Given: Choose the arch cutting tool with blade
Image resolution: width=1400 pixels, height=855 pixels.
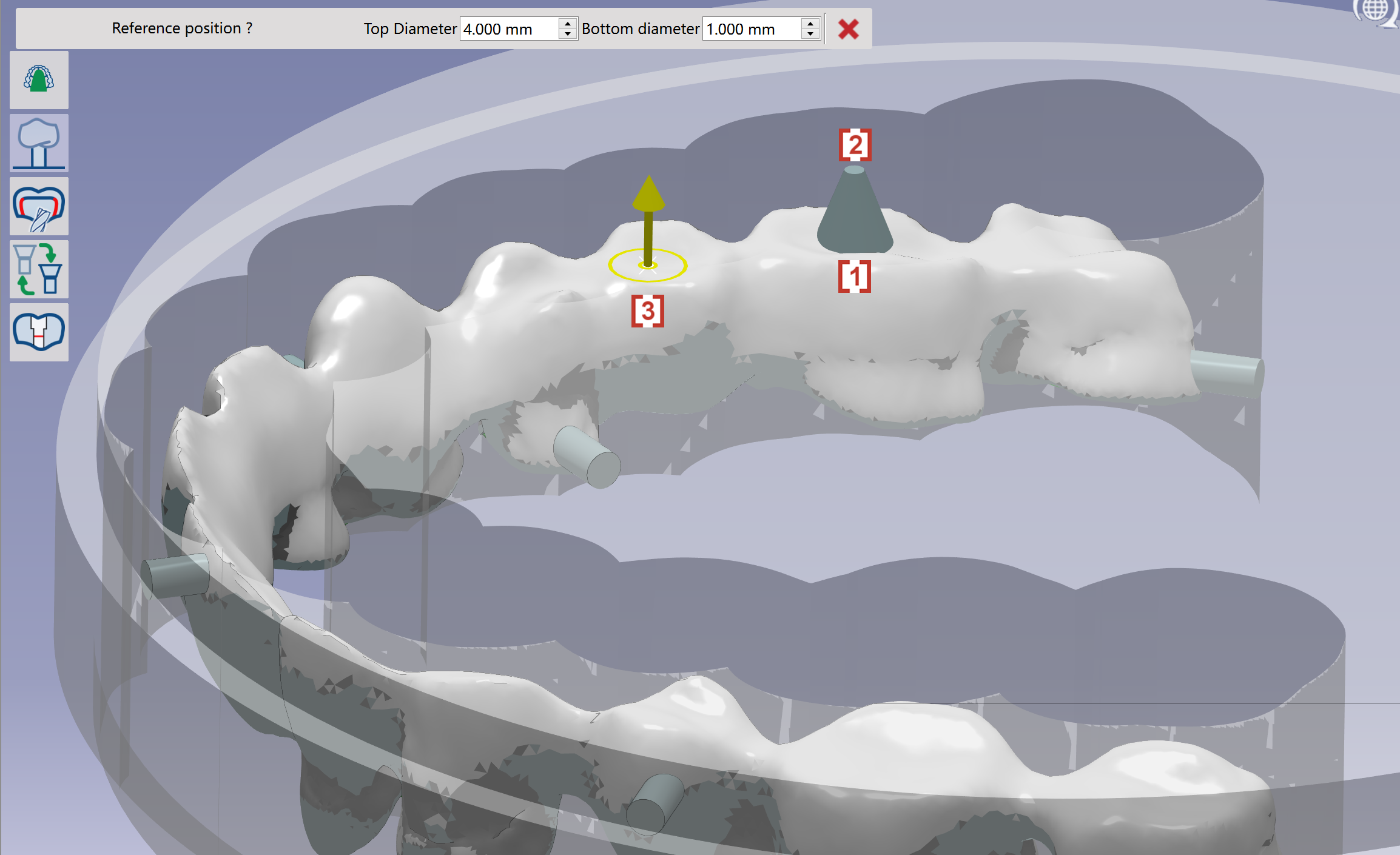Looking at the screenshot, I should (x=39, y=206).
